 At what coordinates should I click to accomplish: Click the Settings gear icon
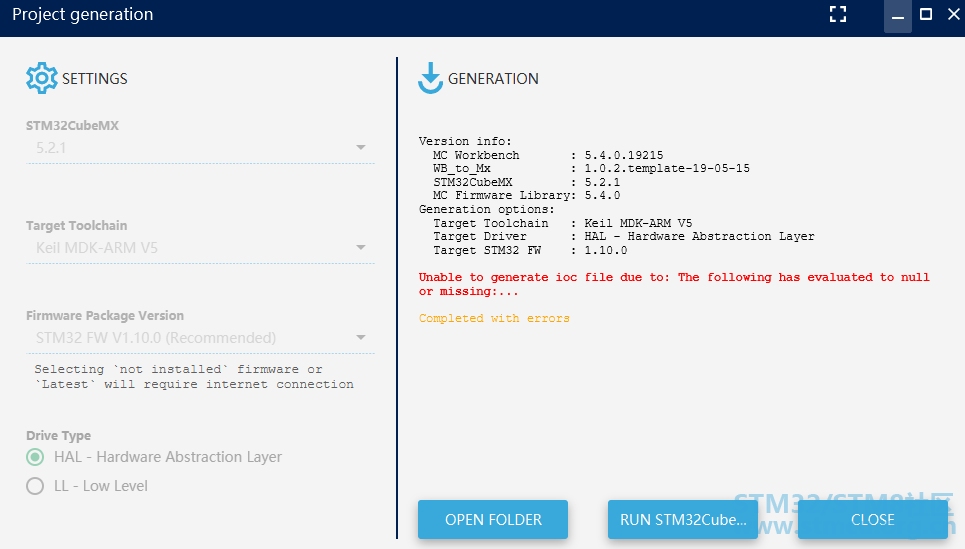42,78
